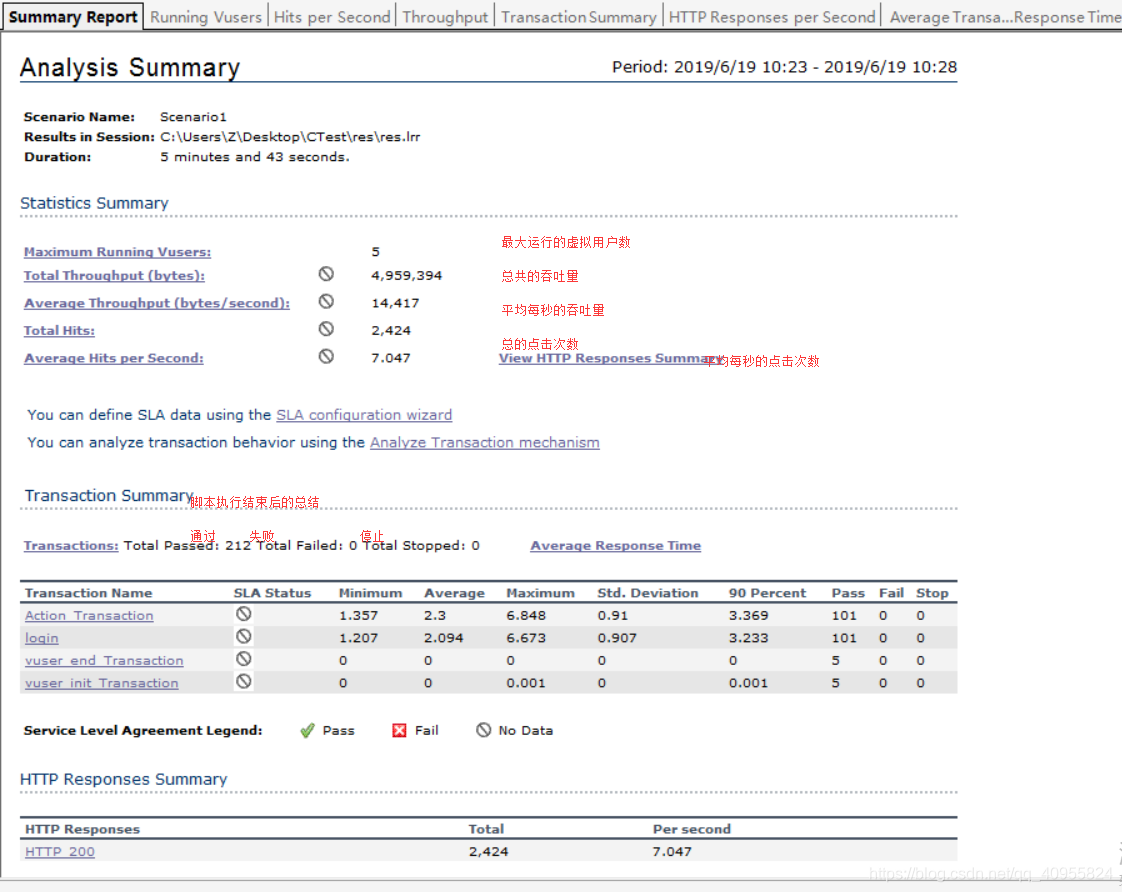Click the Pass column header

(848, 593)
